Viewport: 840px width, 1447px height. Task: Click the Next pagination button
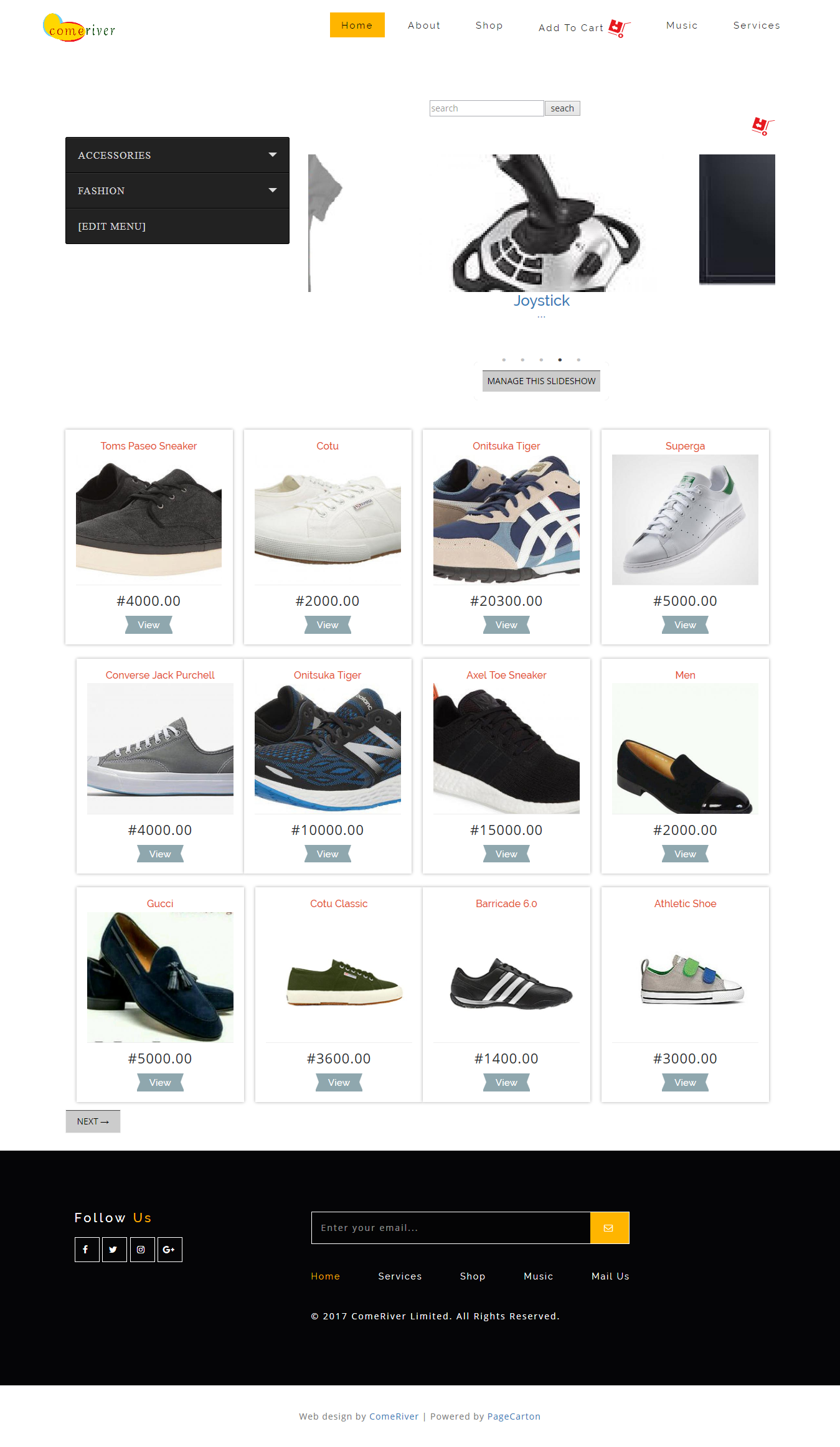(x=93, y=1121)
